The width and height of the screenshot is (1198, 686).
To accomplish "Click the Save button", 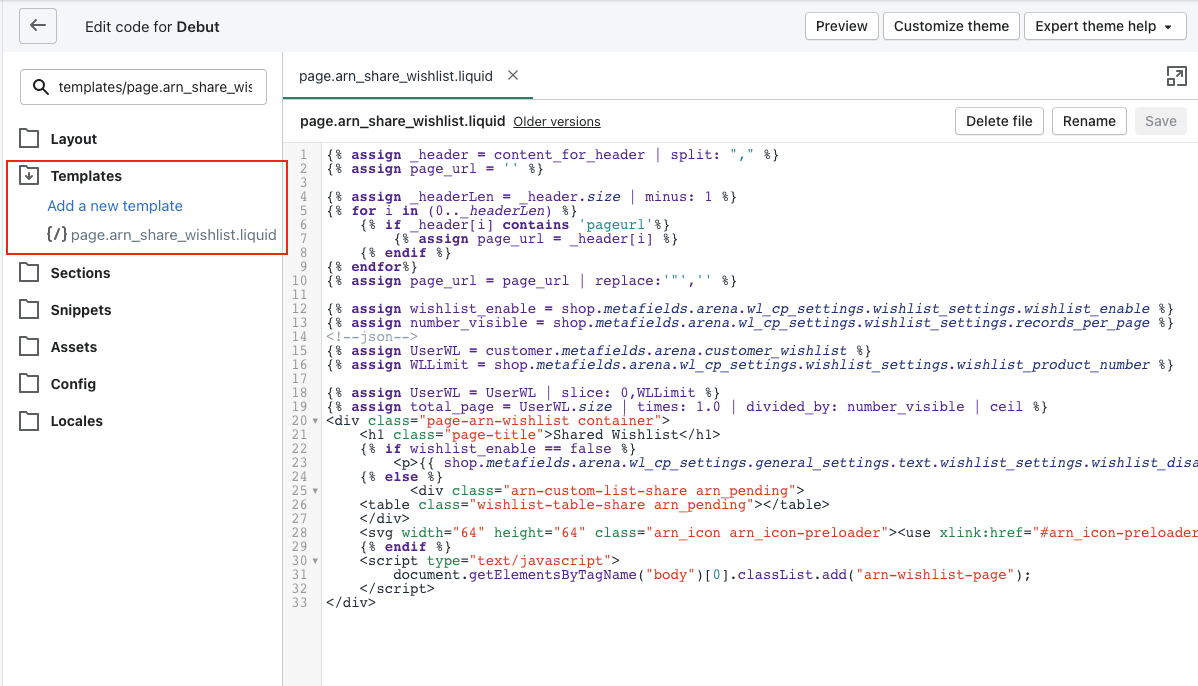I will point(1161,121).
